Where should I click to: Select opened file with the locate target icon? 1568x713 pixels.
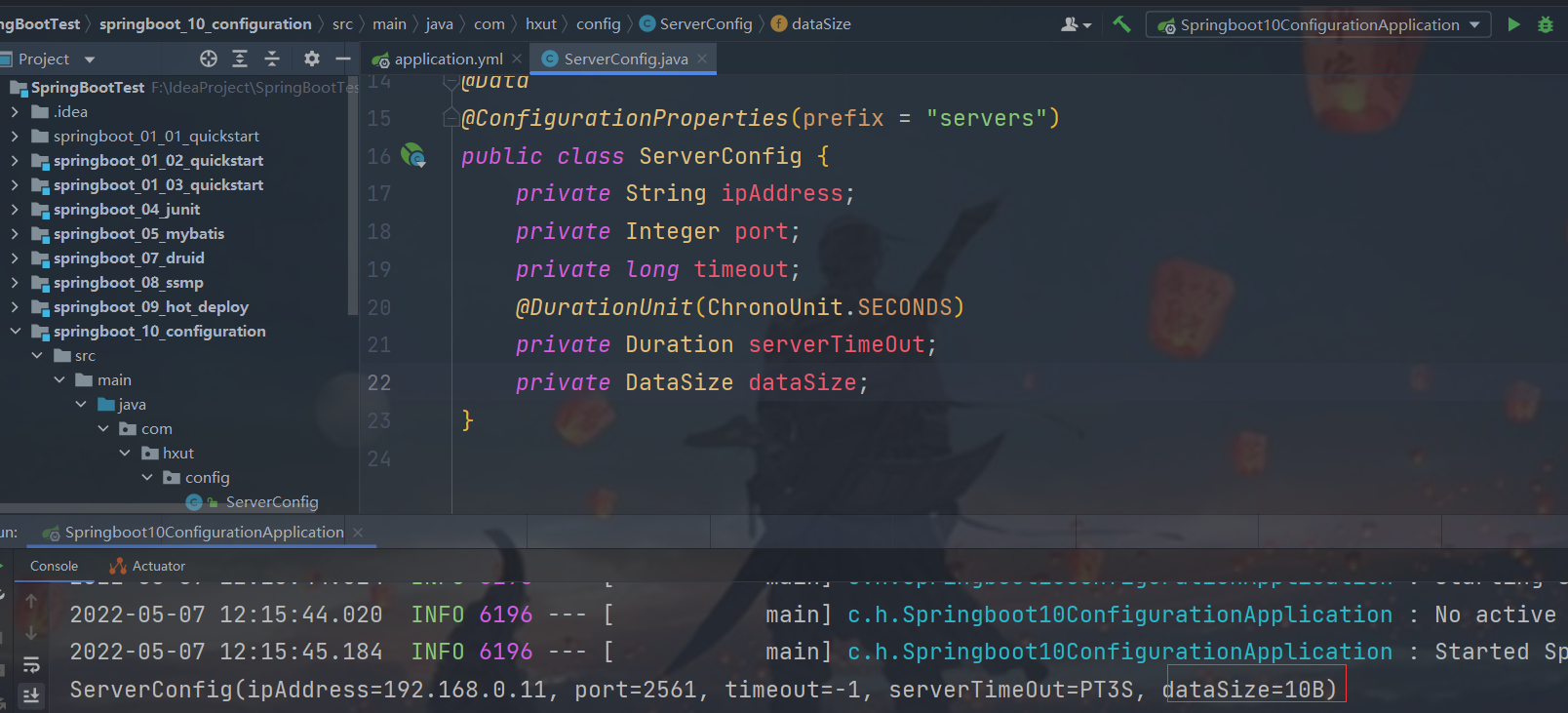click(x=209, y=59)
